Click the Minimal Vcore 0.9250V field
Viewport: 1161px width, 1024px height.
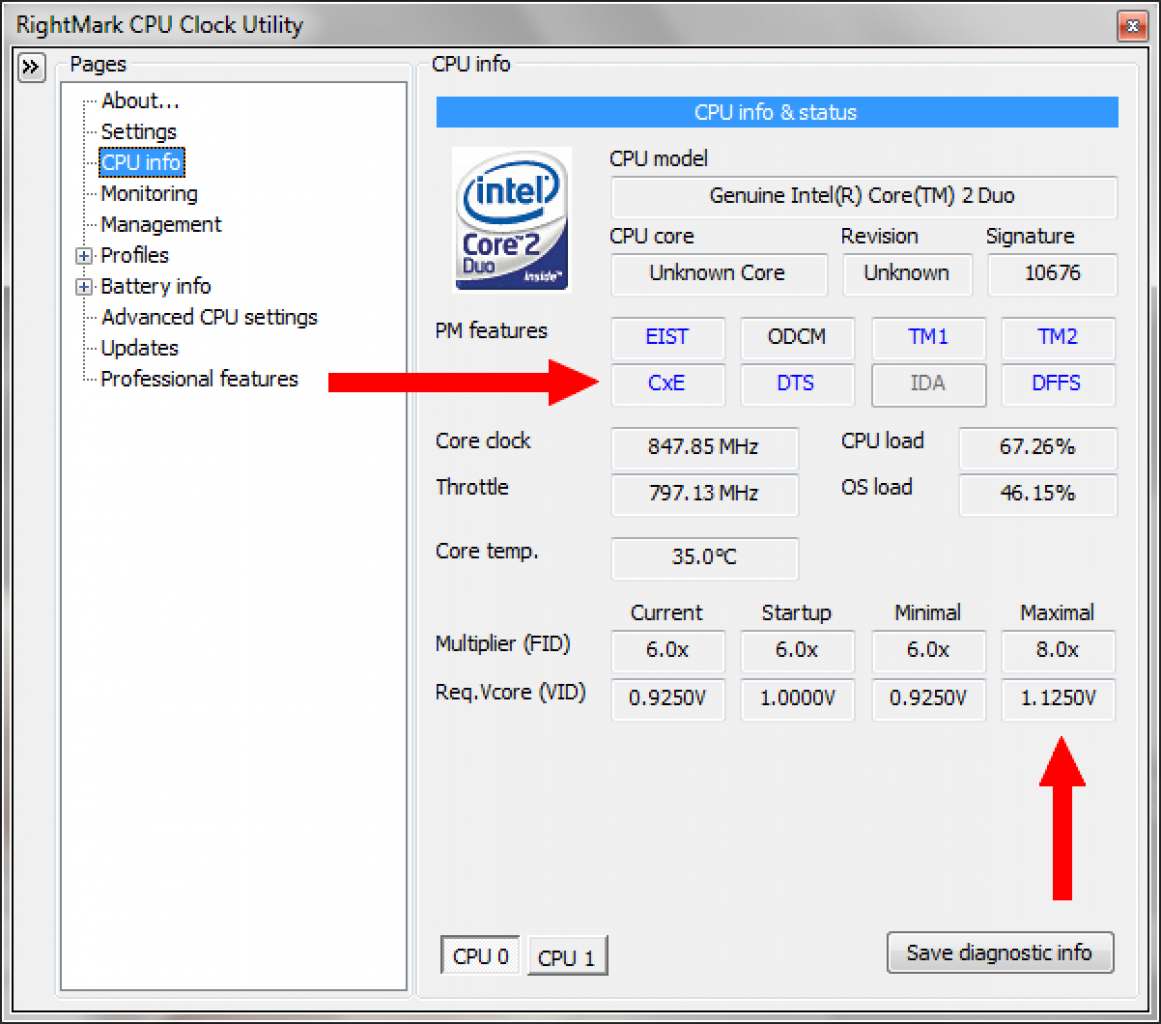pos(928,699)
